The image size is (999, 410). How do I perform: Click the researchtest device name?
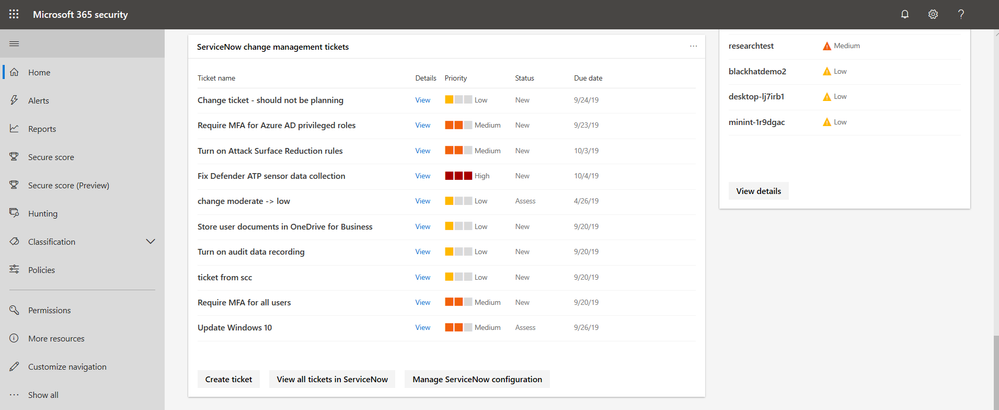pyautogui.click(x=751, y=46)
